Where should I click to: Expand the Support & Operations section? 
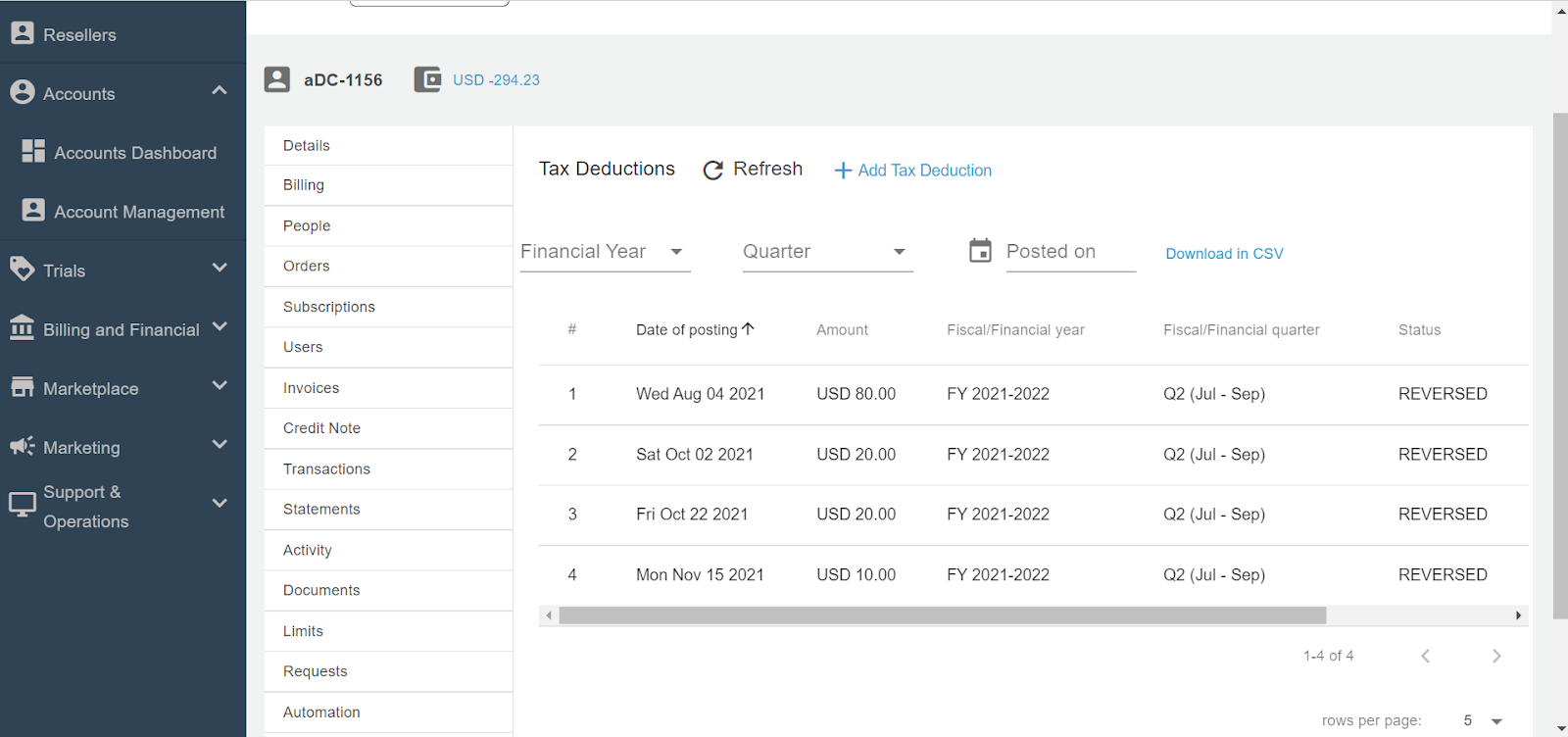tap(220, 503)
